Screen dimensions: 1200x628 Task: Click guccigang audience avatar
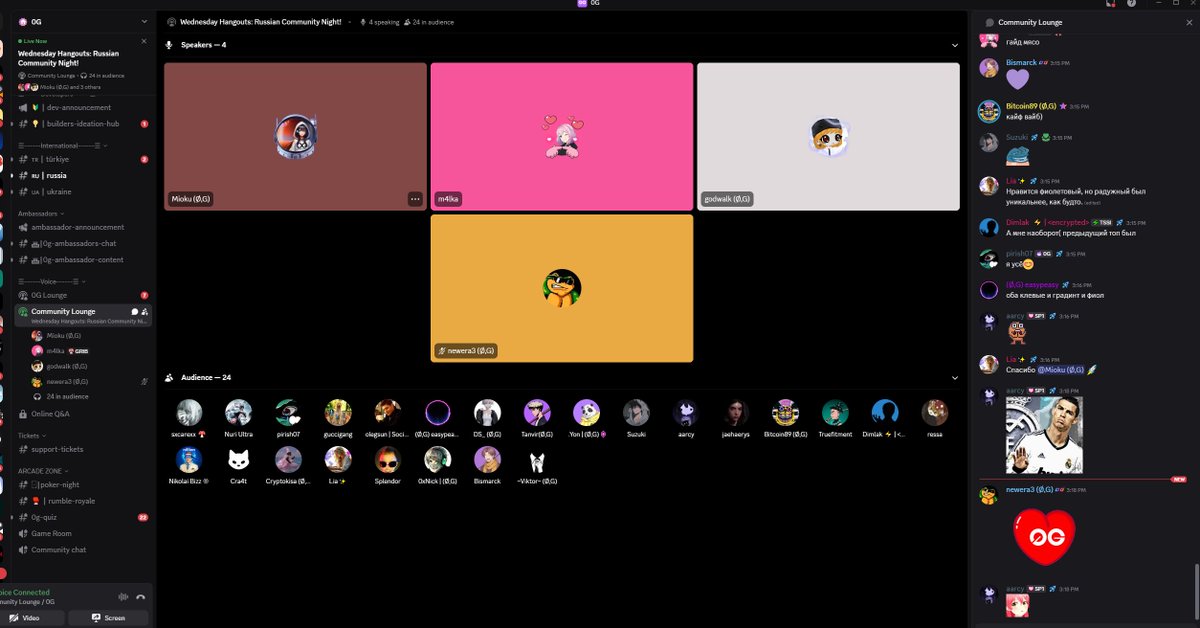tap(338, 413)
